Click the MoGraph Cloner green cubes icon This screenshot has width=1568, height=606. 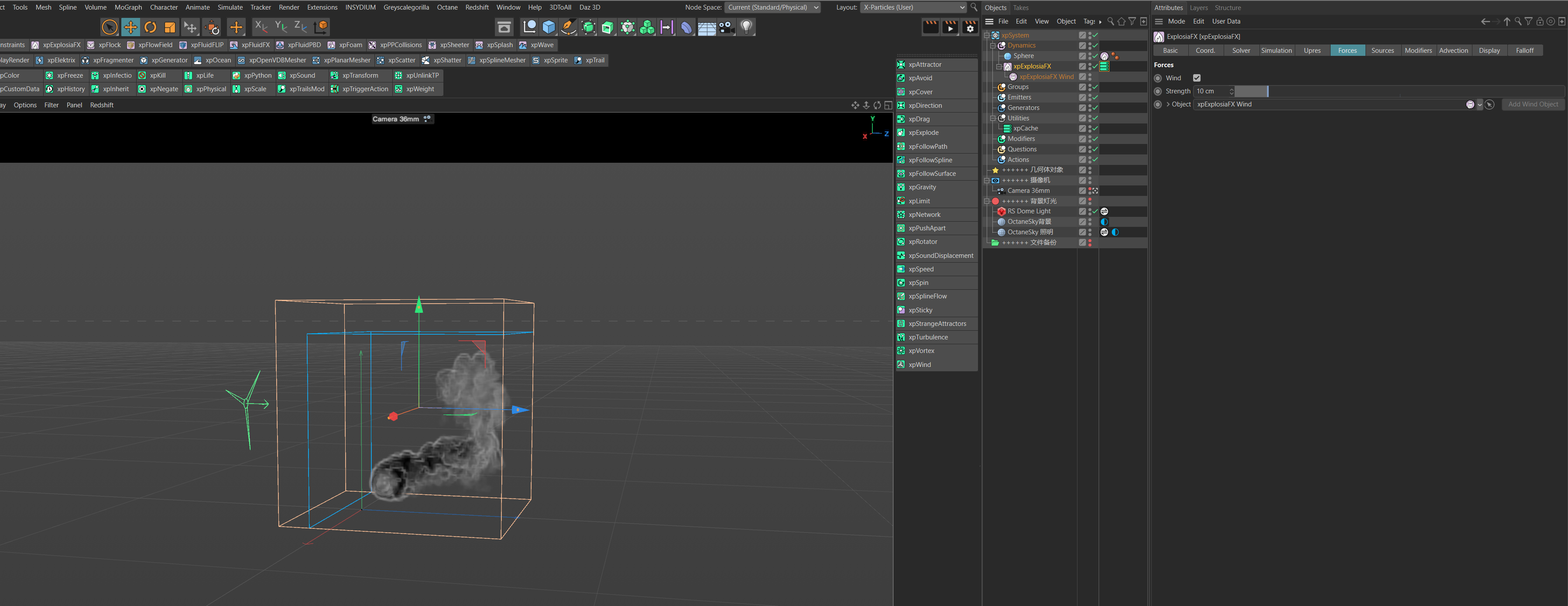pyautogui.click(x=647, y=27)
